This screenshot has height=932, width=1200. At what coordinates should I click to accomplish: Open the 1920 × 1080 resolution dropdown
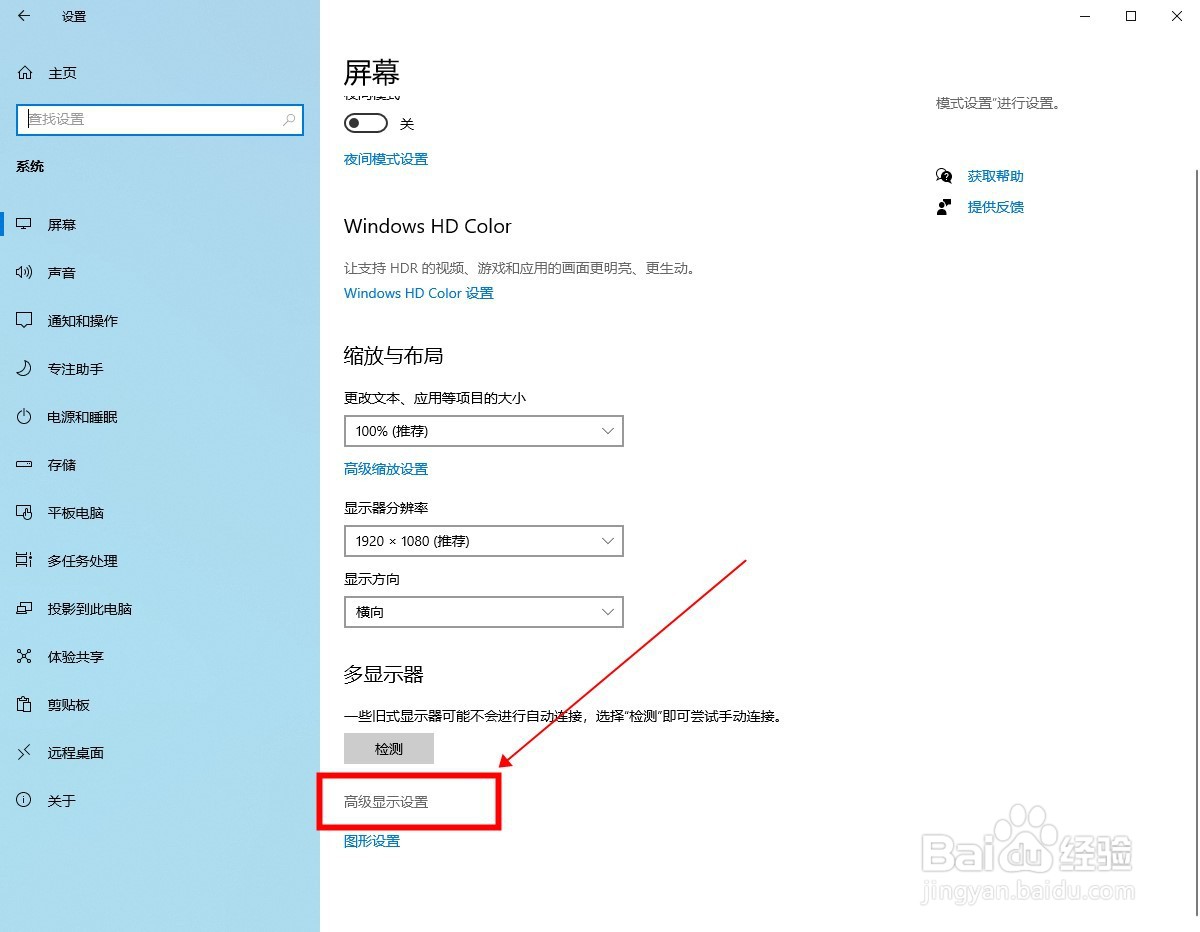tap(484, 541)
